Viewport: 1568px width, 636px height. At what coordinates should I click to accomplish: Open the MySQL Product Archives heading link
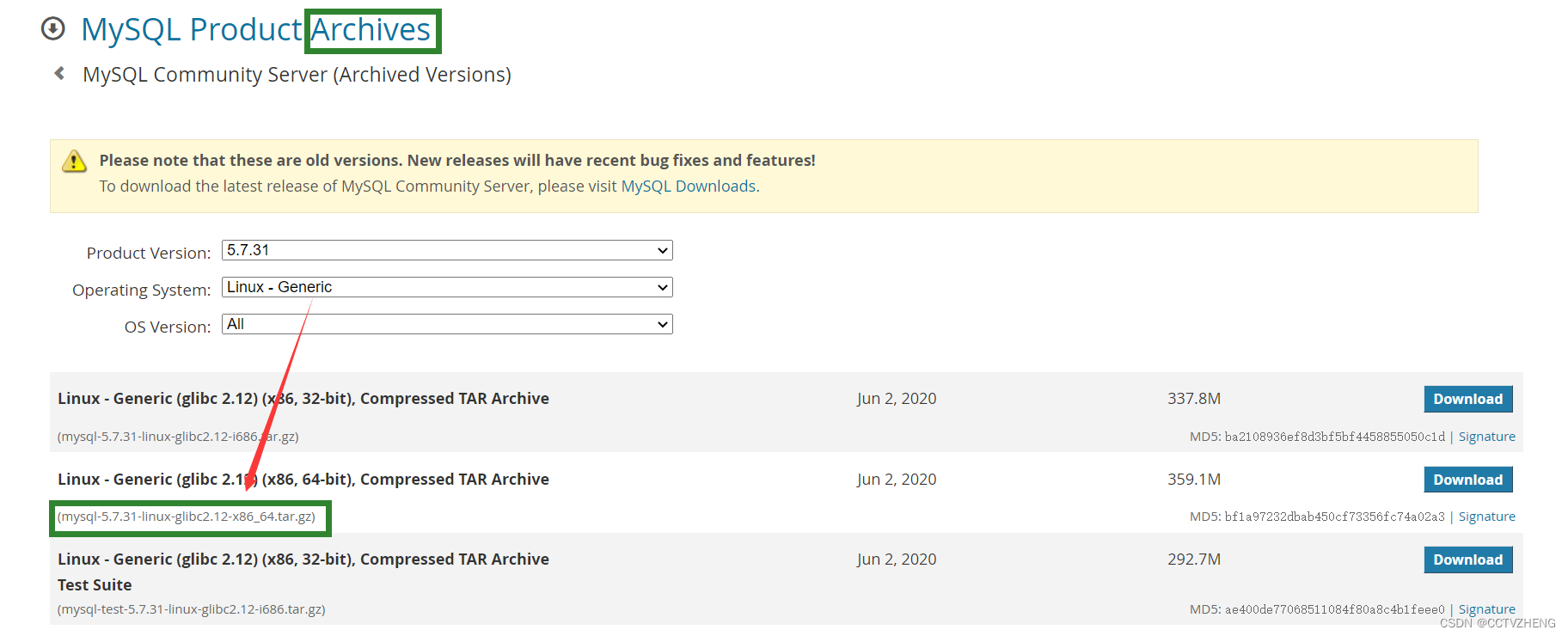point(255,29)
